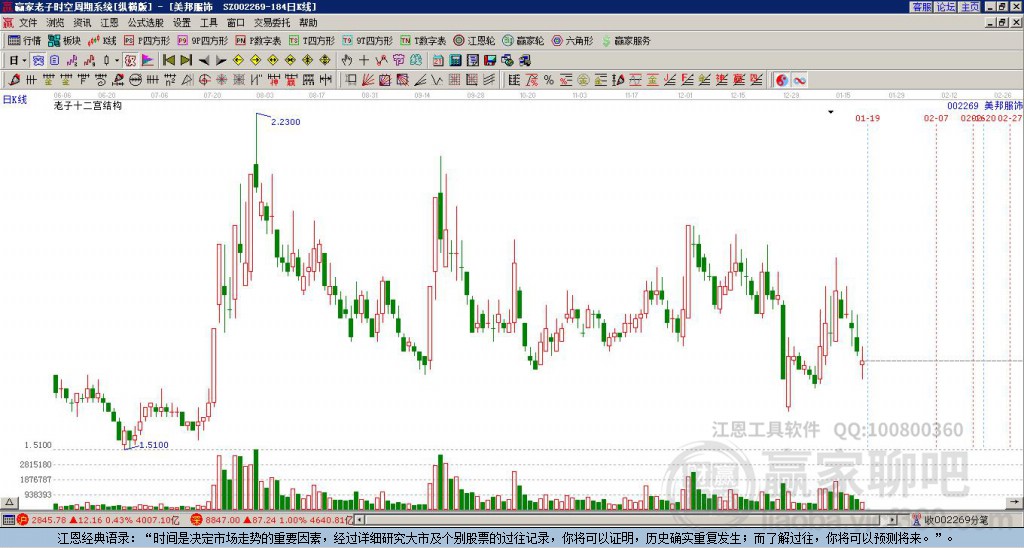Open the 交易委托 menu
Screen dimensions: 1024x548
click(272, 23)
